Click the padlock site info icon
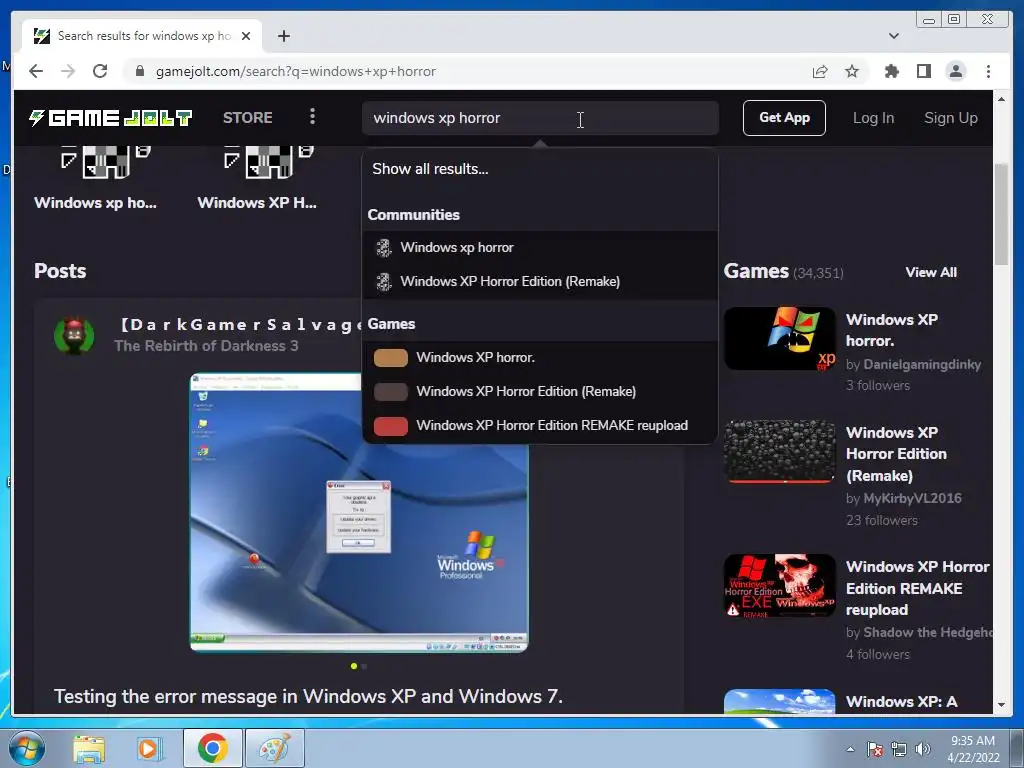 point(139,71)
